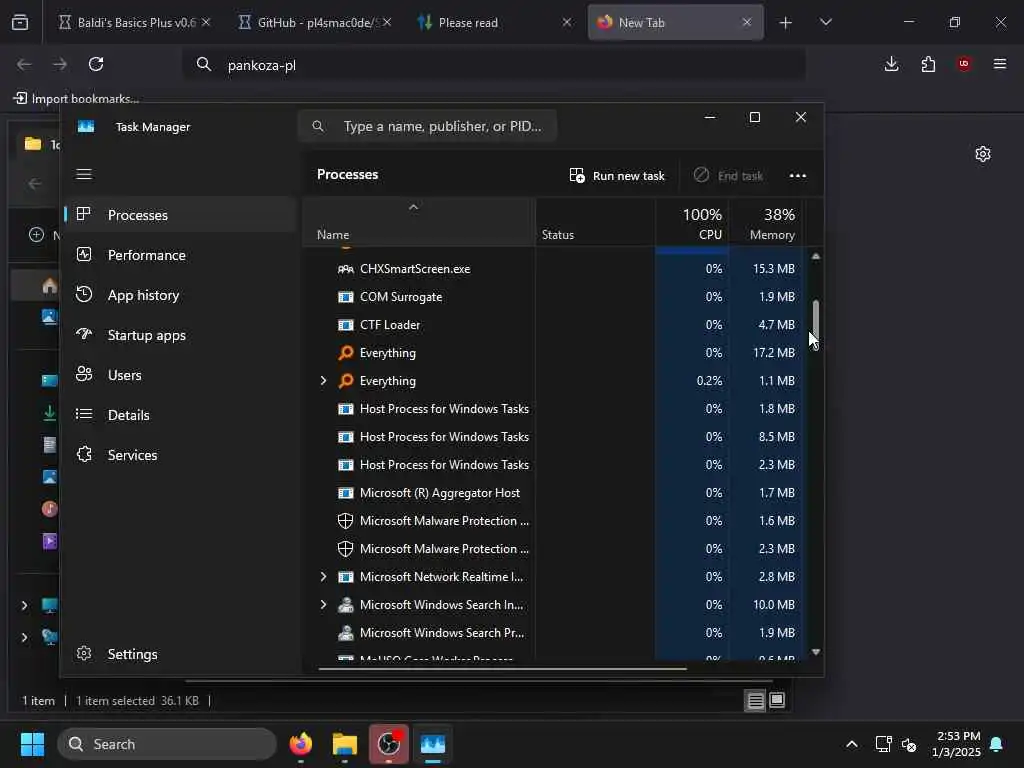
Task: Open Windows Start menu
Action: click(32, 744)
